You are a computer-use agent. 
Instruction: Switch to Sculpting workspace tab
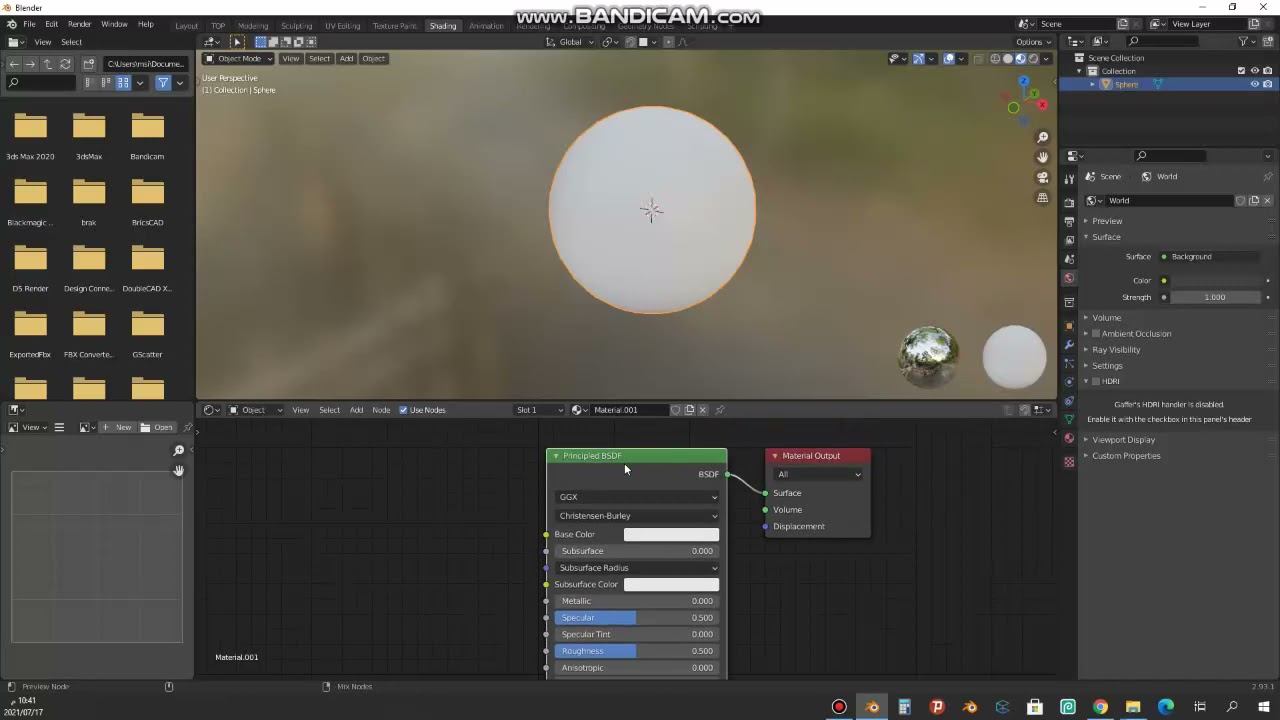pos(296,26)
